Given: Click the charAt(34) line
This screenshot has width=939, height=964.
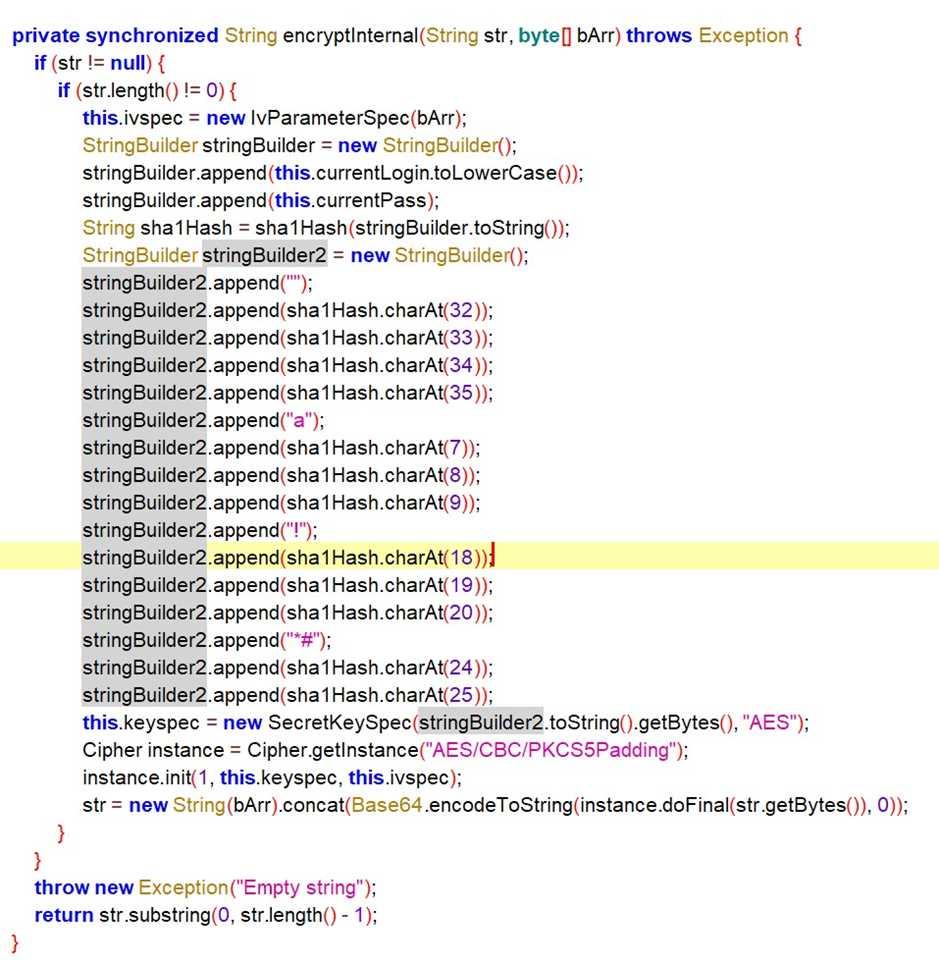Looking at the screenshot, I should [x=288, y=365].
